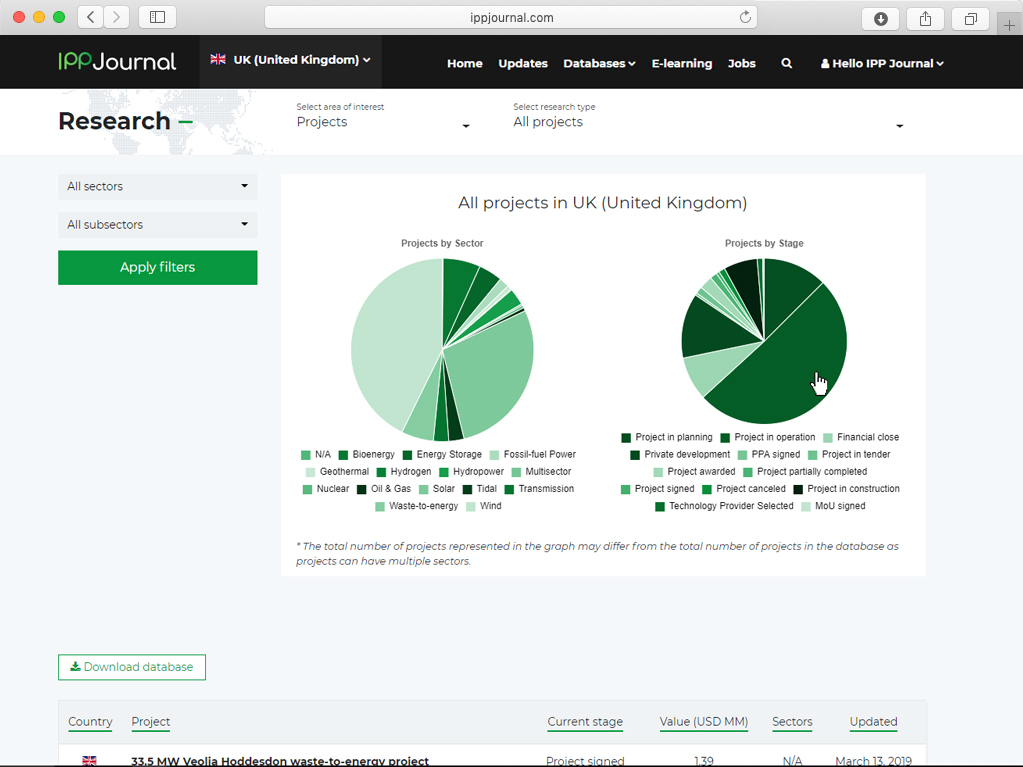This screenshot has width=1023, height=767.
Task: Click Safari's downloads icon
Action: click(880, 18)
